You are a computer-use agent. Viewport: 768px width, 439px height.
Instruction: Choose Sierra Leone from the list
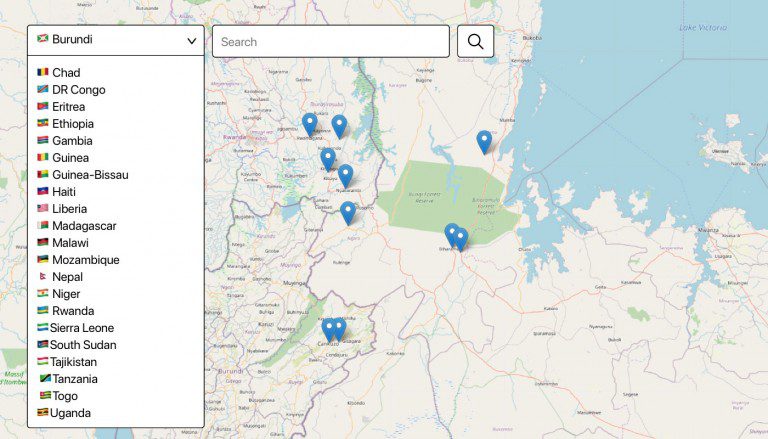[x=76, y=328]
